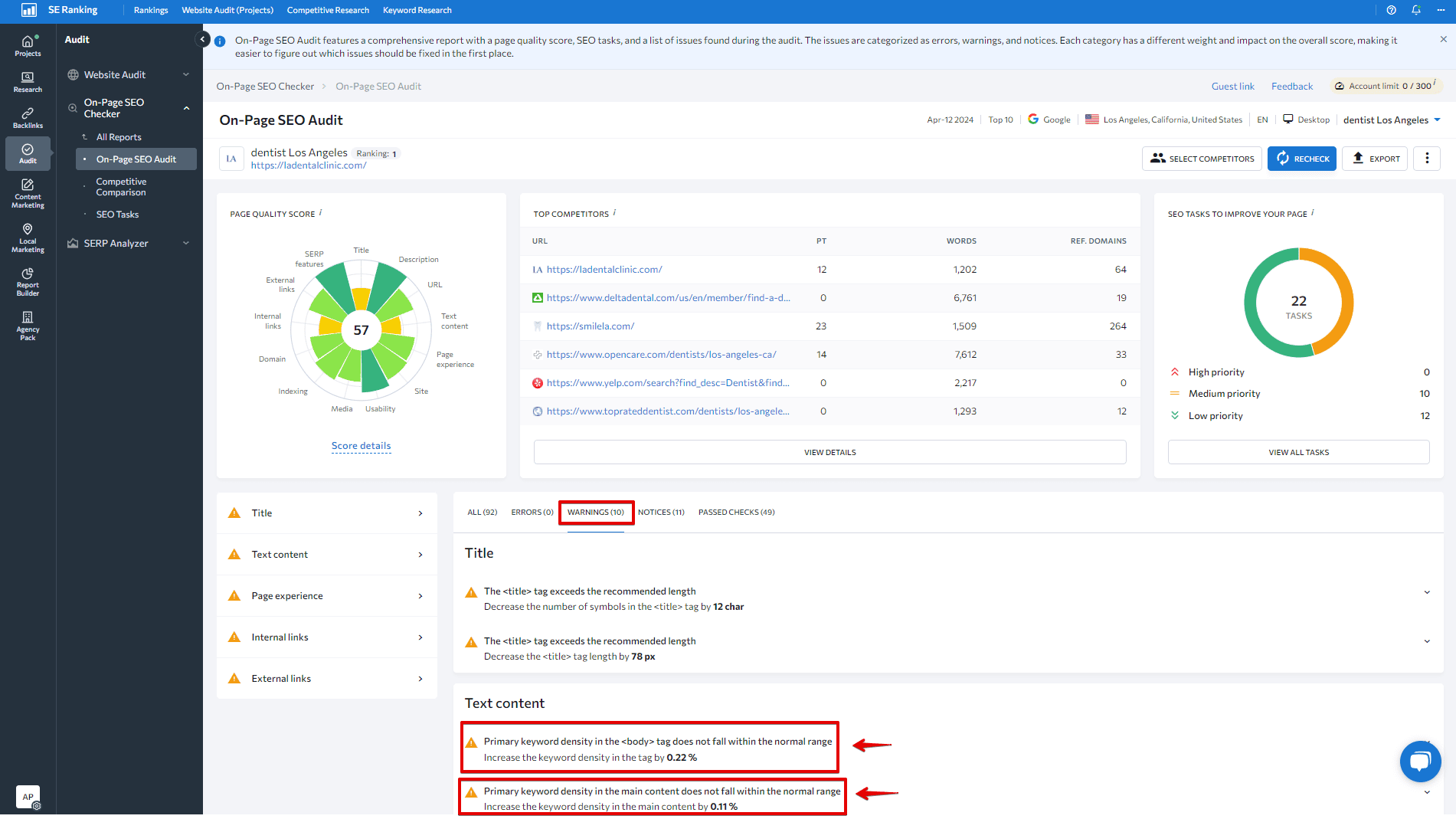
Task: Open Content Marketing in the sidebar
Action: point(28,193)
